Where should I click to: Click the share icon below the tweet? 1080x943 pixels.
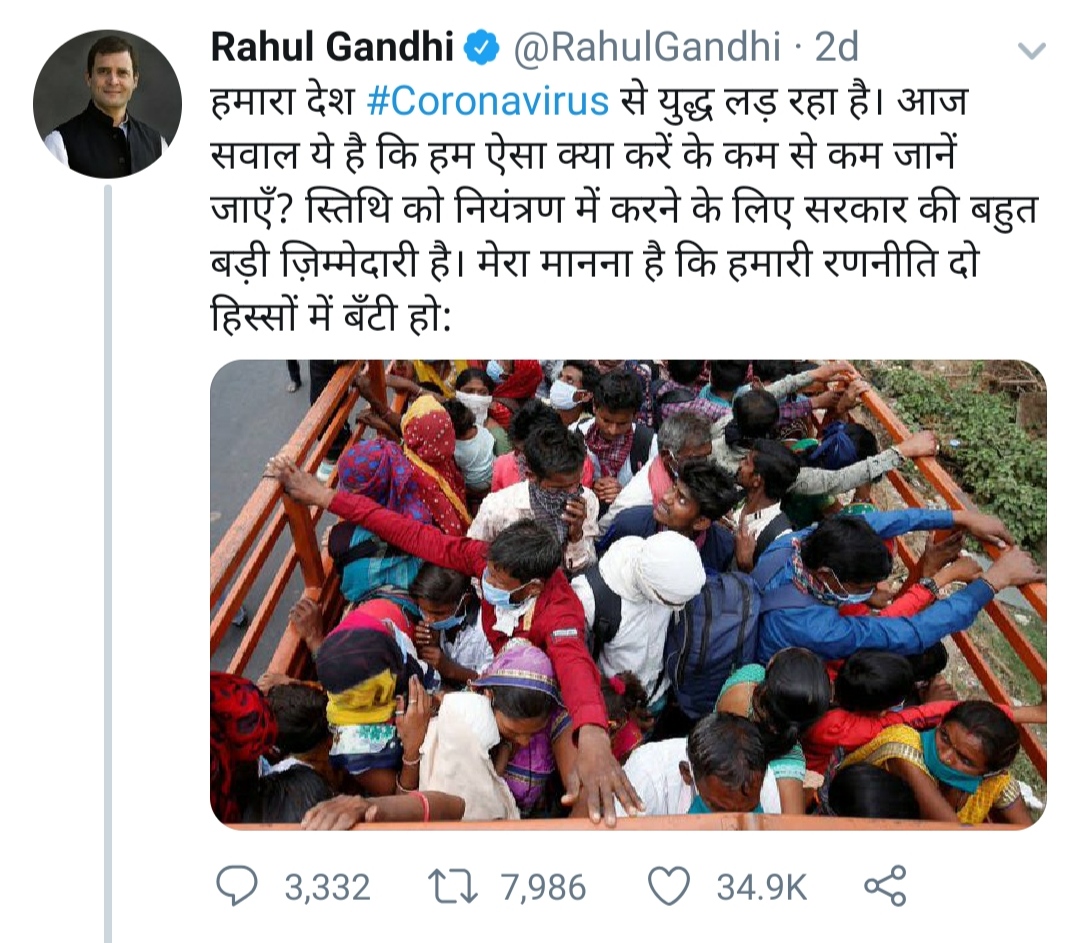point(884,886)
